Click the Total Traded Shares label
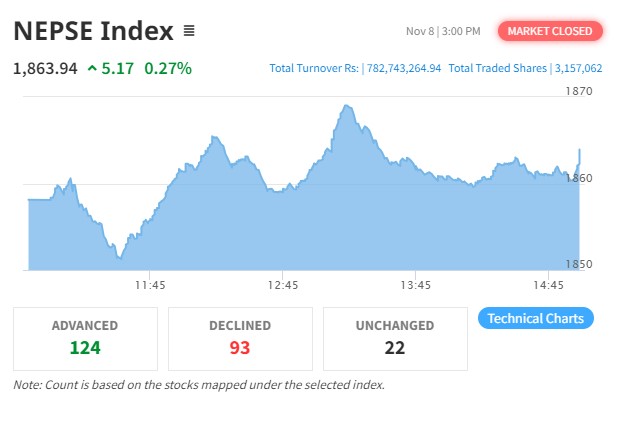 point(497,69)
